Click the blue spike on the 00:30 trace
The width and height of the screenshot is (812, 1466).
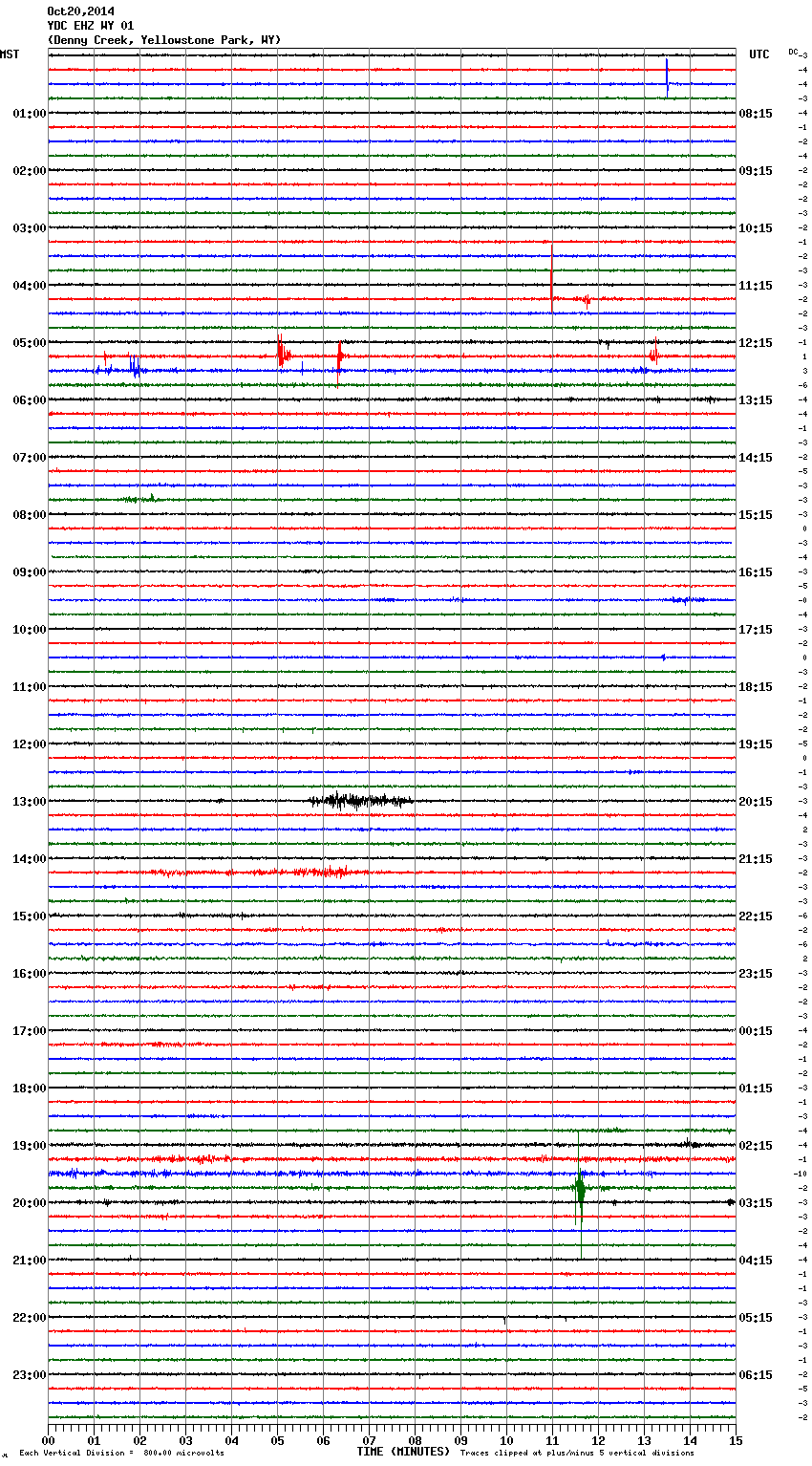[667, 76]
